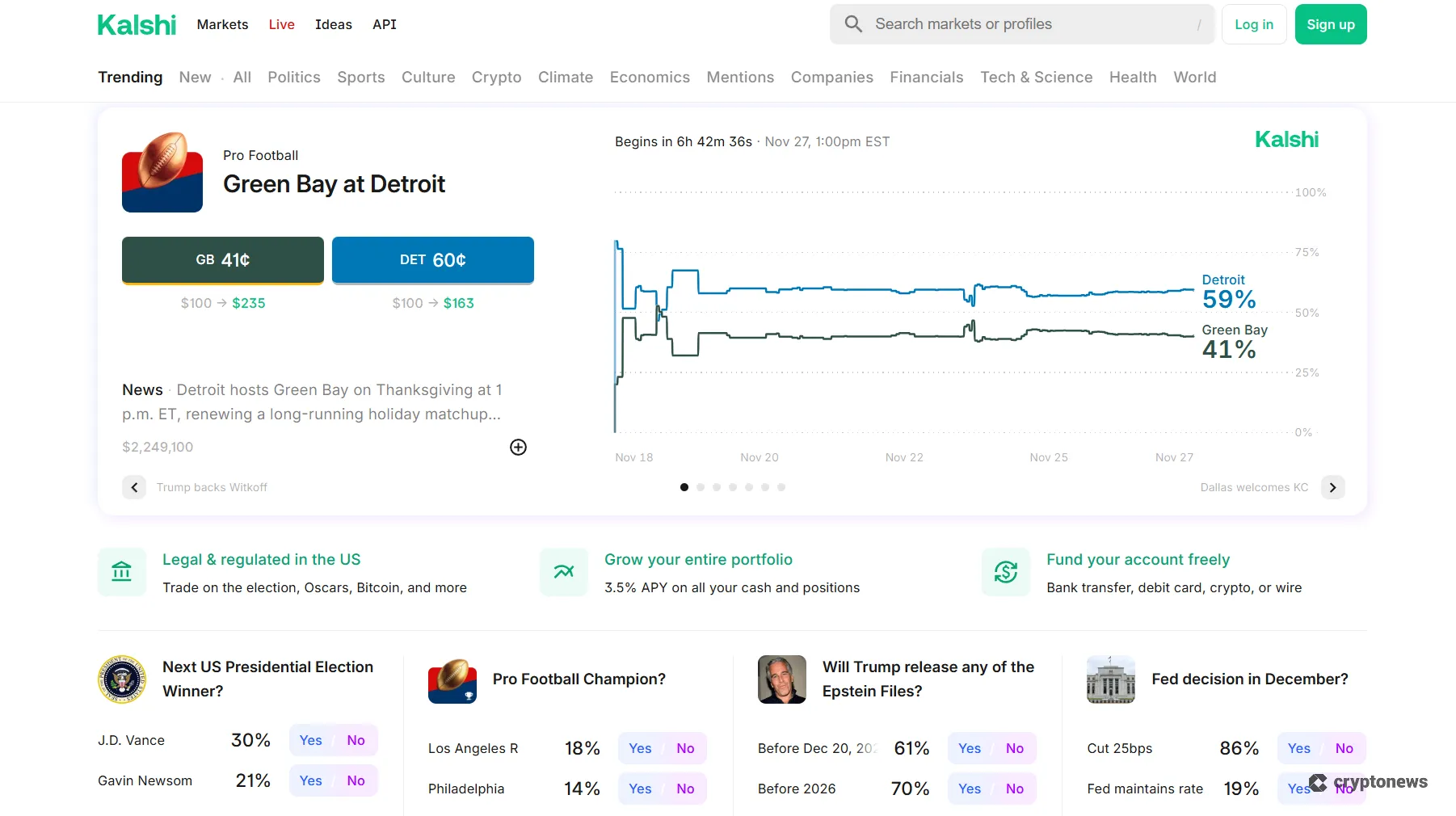Click the bank icon next to Legal & regulated
The image size is (1456, 816).
tap(121, 572)
